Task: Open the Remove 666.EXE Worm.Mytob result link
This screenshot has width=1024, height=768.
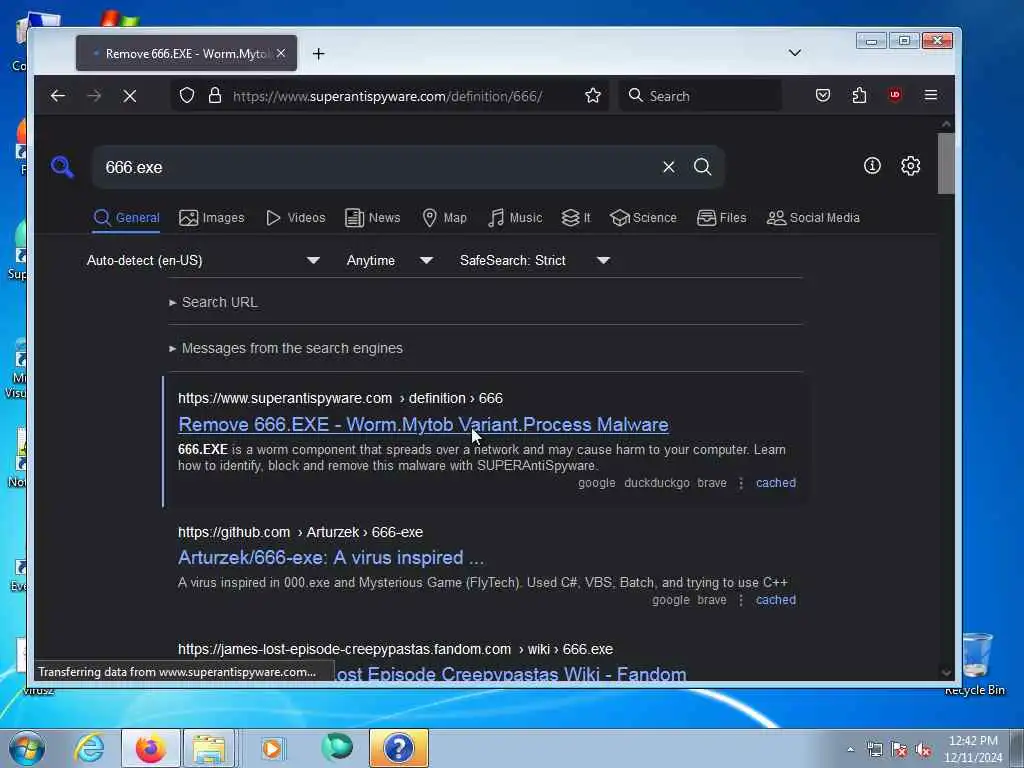Action: [423, 424]
